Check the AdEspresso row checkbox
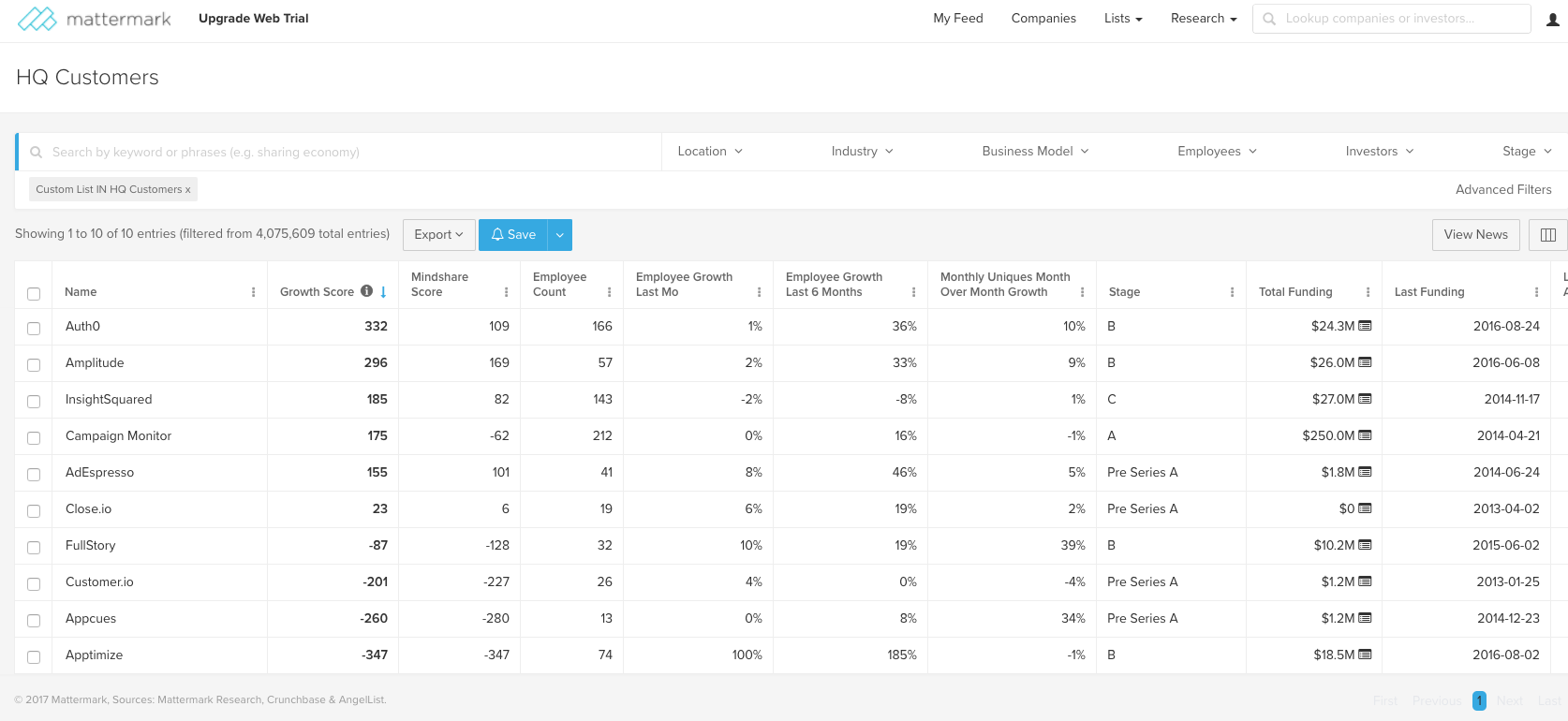1568x721 pixels. tap(34, 475)
